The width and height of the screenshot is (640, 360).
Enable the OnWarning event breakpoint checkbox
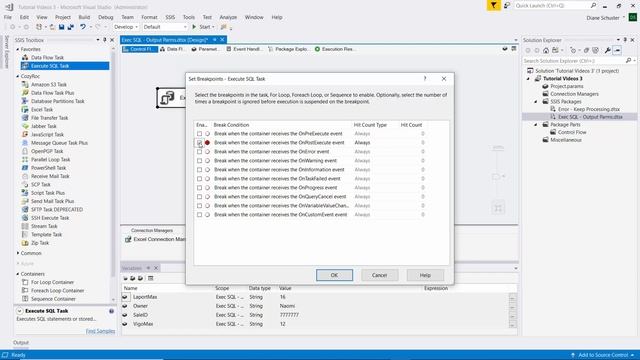click(x=199, y=161)
